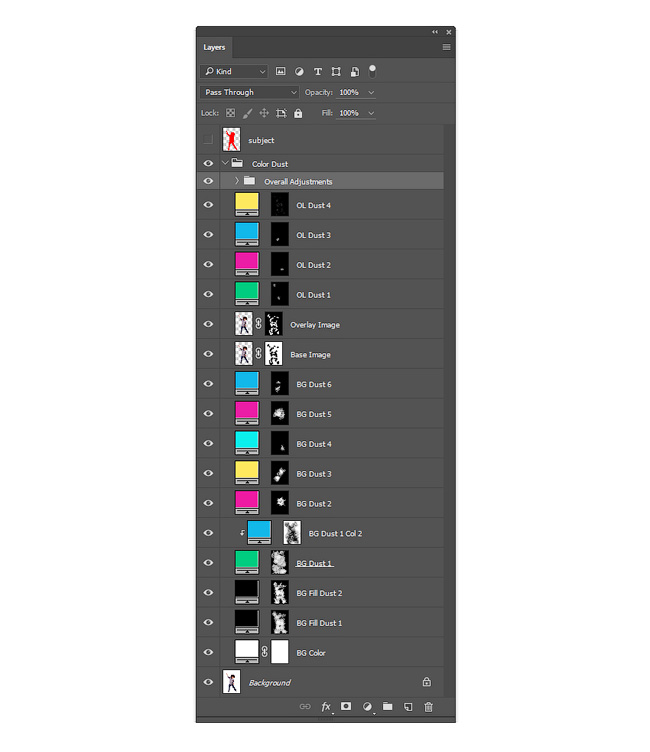Create new fill or adjustment layer
The image size is (650, 752).
pos(367,706)
